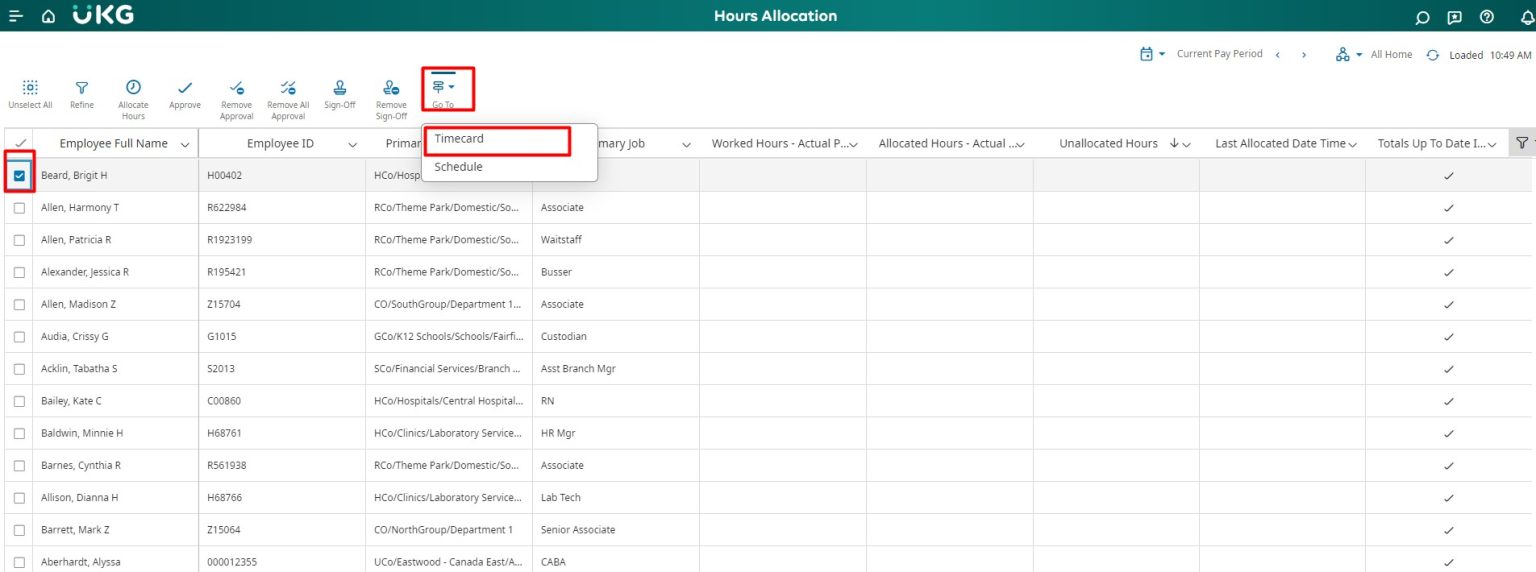Click the Remove All Approval button
Image resolution: width=1536 pixels, height=572 pixels.
pos(288,98)
